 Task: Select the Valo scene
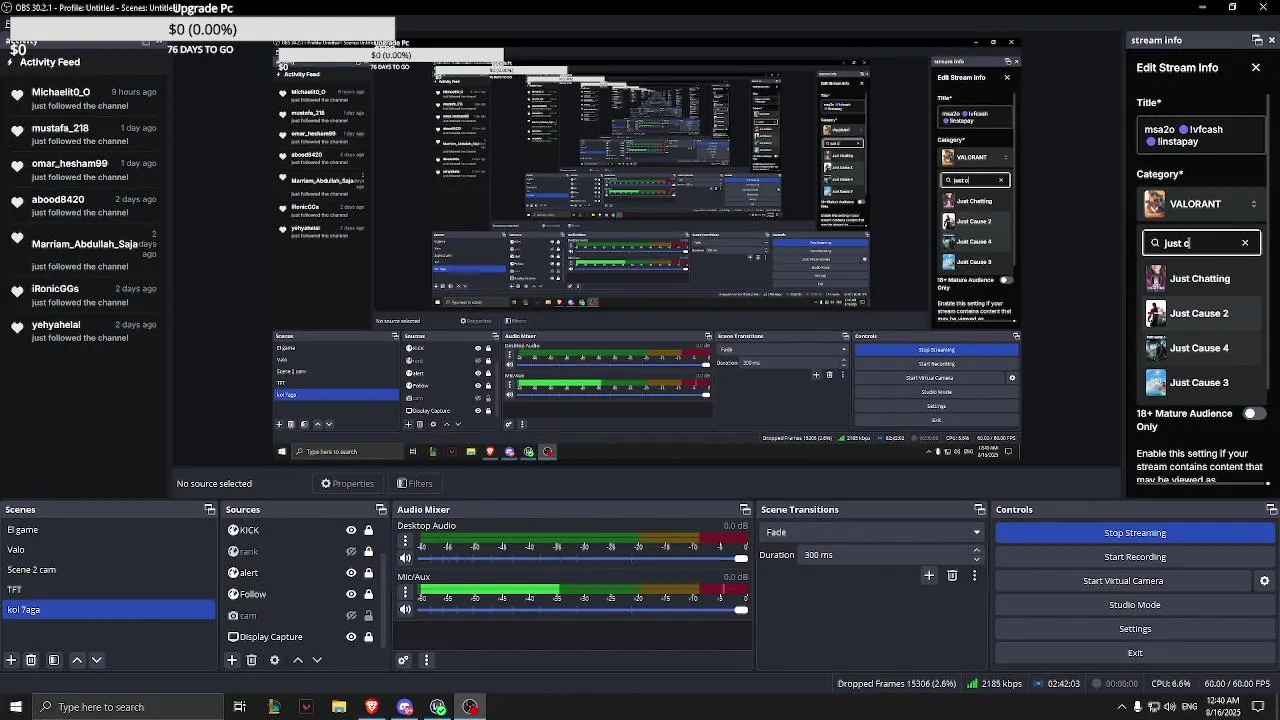tap(108, 550)
